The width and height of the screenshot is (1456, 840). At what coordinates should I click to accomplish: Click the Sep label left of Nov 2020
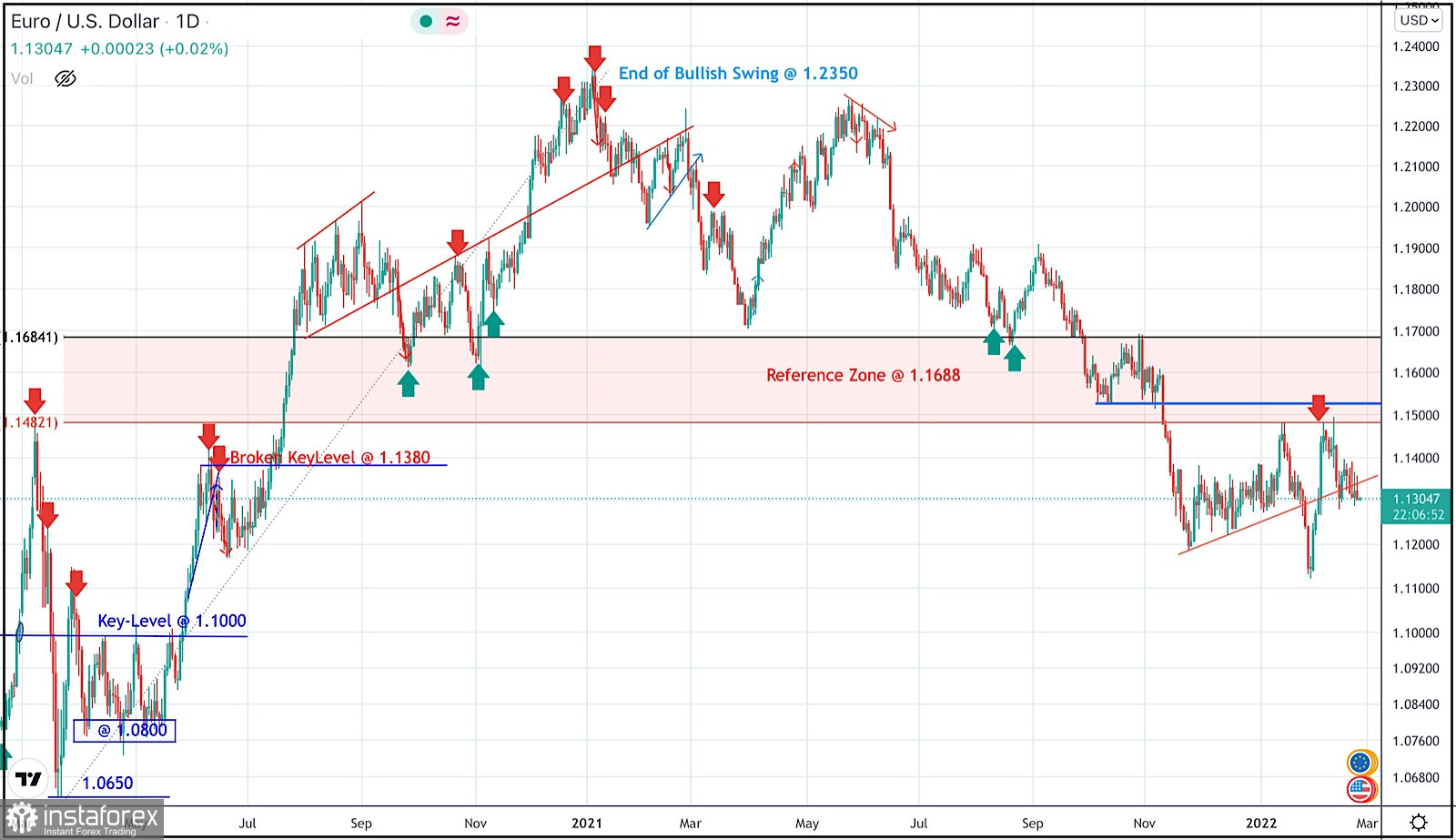361,823
